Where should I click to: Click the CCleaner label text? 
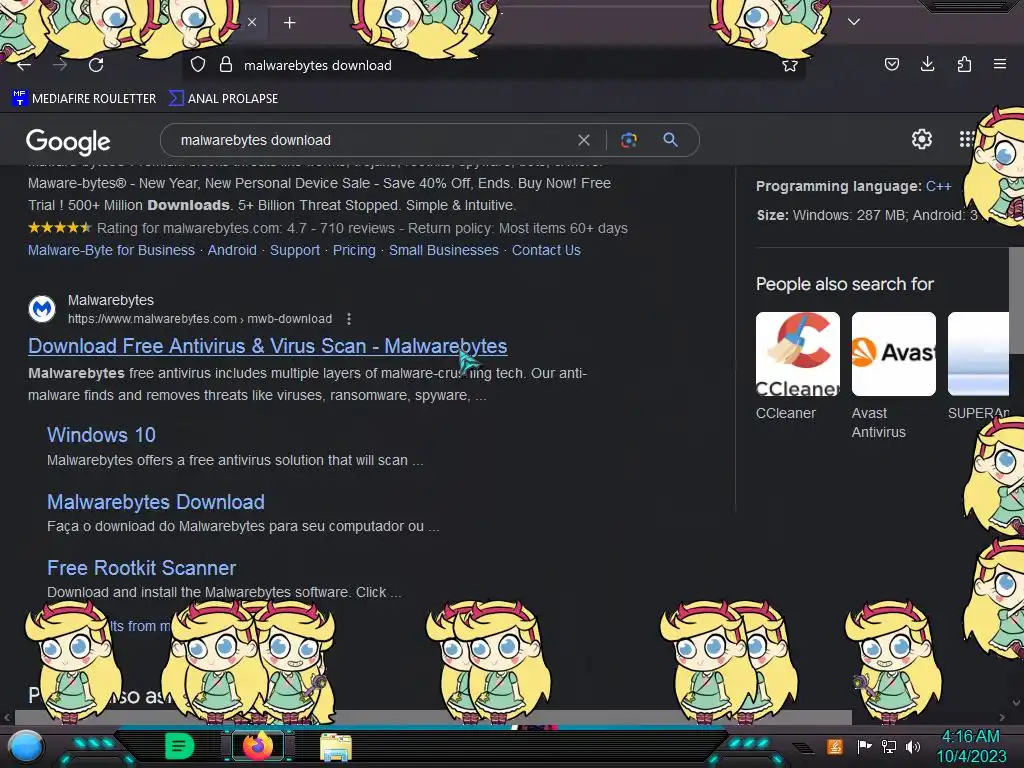(786, 413)
